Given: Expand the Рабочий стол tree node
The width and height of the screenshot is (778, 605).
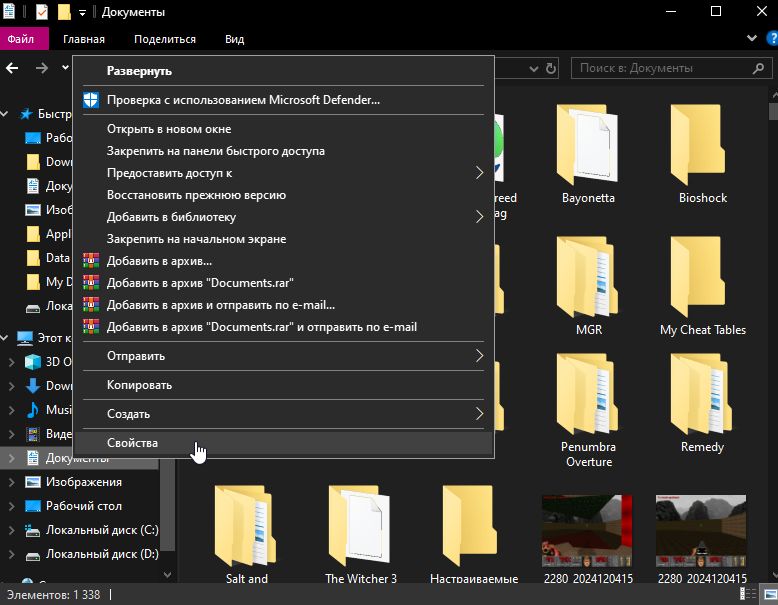Looking at the screenshot, I should coord(11,506).
